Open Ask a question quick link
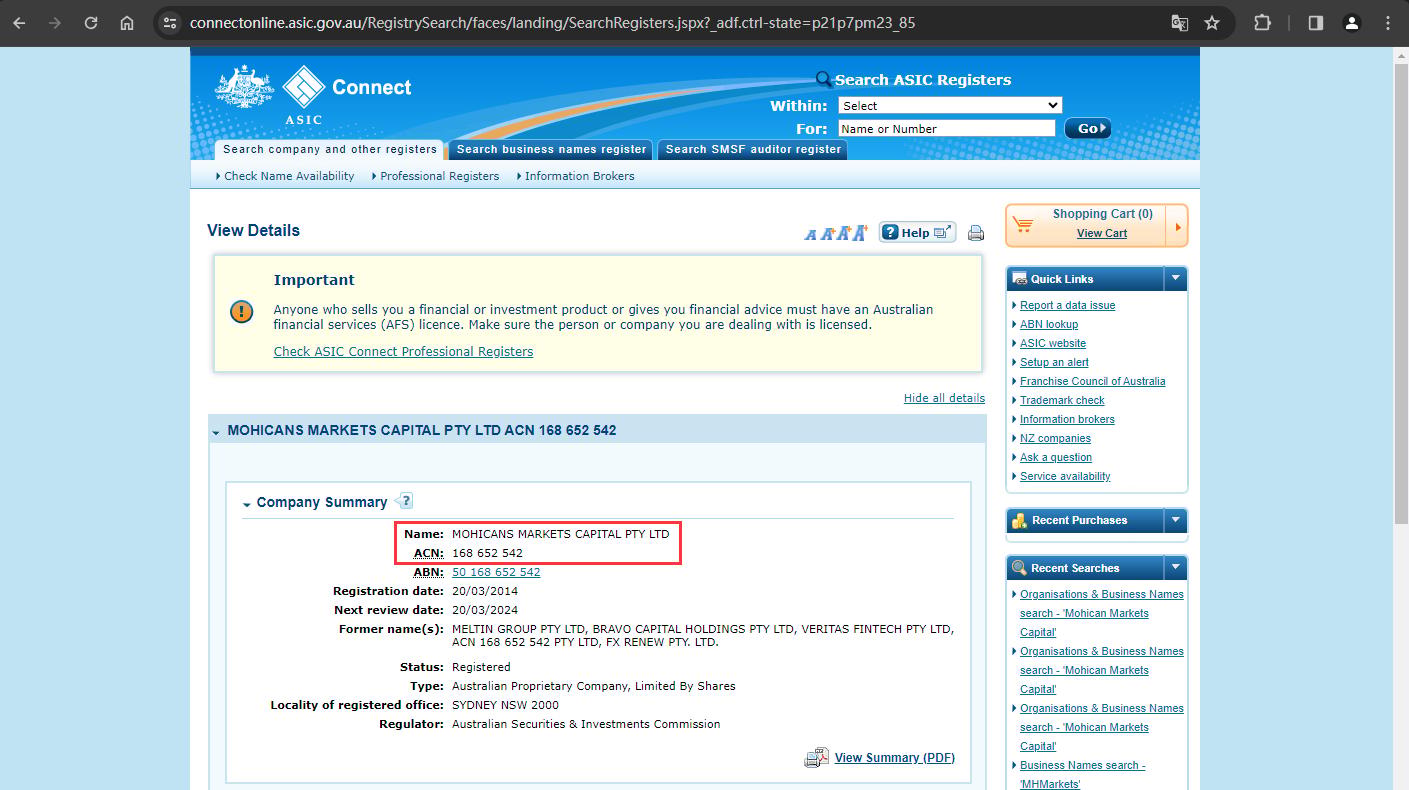Image resolution: width=1409 pixels, height=790 pixels. [1056, 457]
